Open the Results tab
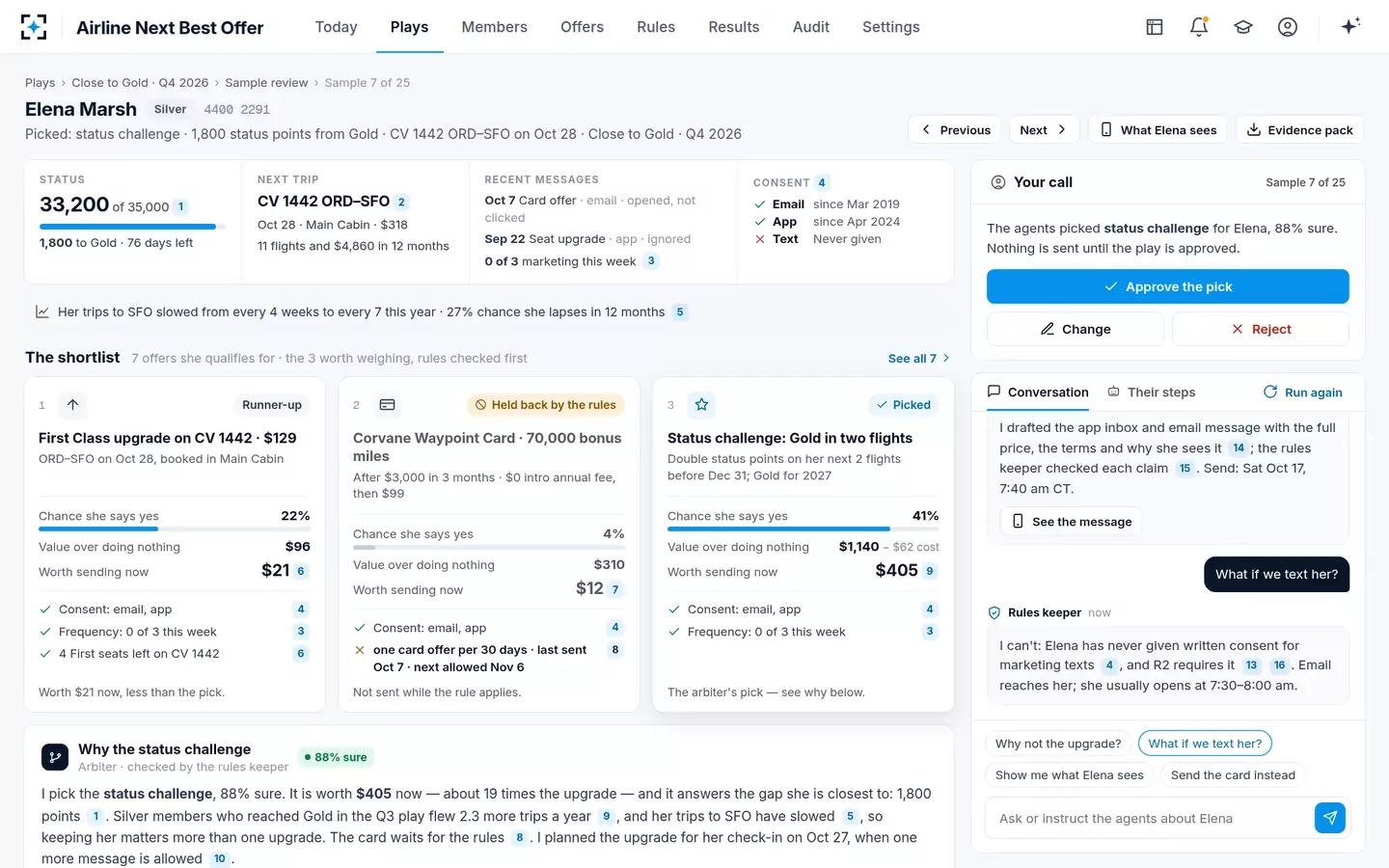The width and height of the screenshot is (1389, 868). (734, 27)
